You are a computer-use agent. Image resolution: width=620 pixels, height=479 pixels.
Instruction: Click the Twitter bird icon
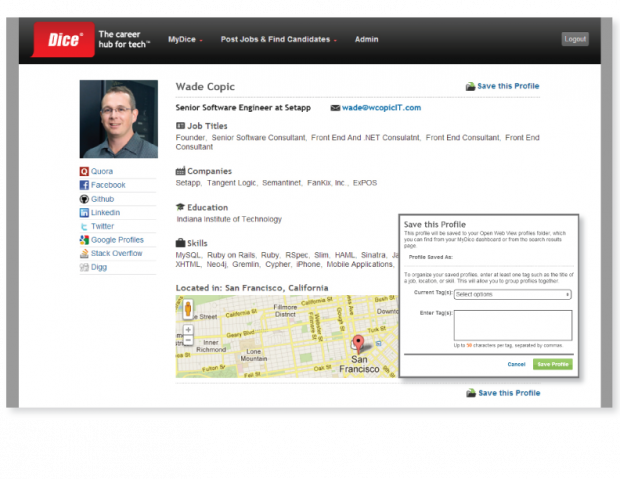click(84, 226)
